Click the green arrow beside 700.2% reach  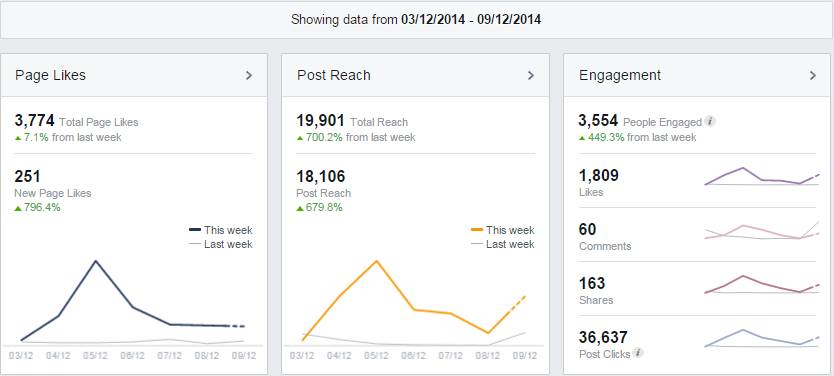[x=300, y=138]
